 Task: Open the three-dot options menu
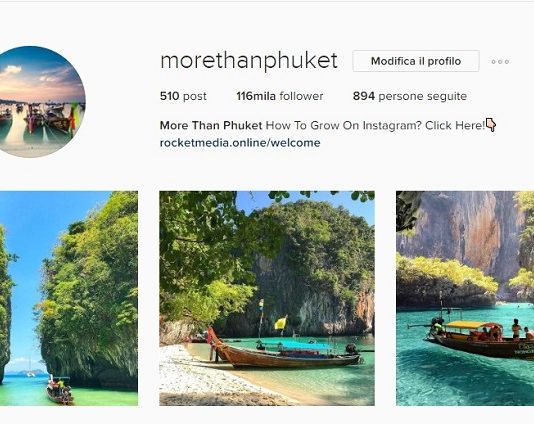pyautogui.click(x=500, y=62)
